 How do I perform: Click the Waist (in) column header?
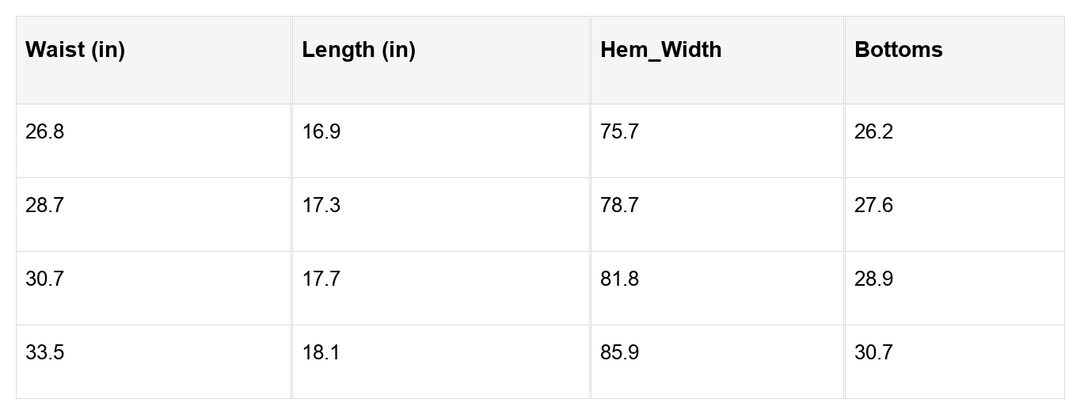(x=75, y=51)
